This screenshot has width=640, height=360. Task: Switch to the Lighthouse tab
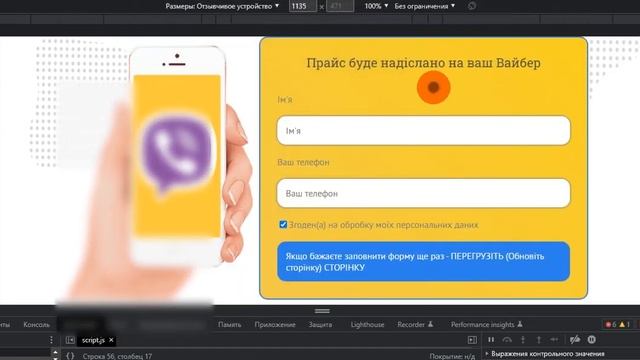(367, 324)
